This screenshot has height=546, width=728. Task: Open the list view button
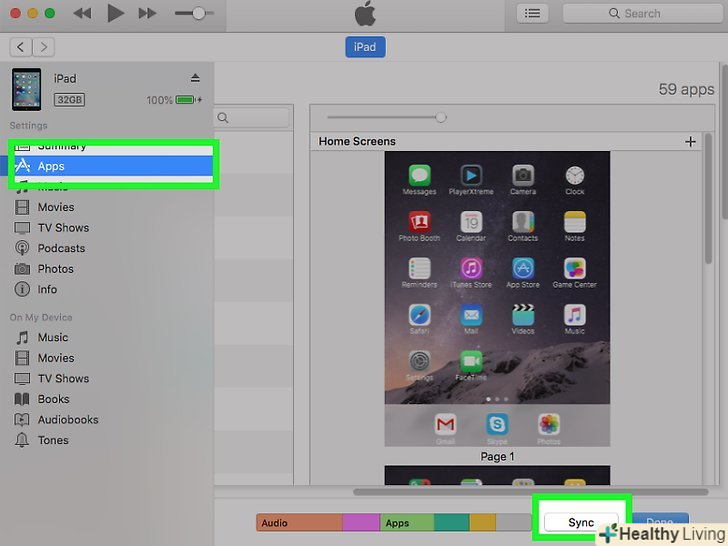pyautogui.click(x=532, y=13)
